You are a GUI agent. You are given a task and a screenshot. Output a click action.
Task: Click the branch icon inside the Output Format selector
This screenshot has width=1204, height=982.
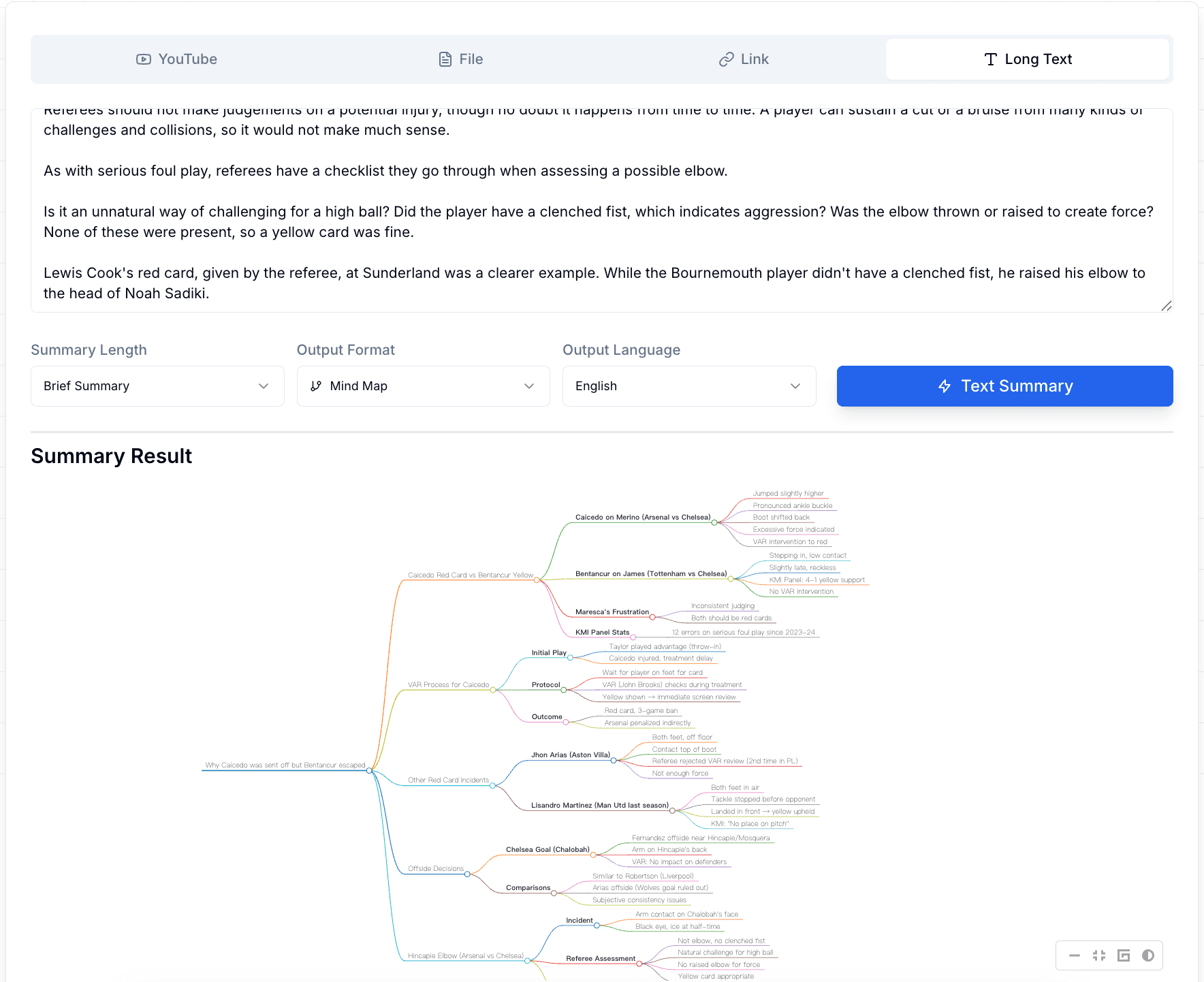pyautogui.click(x=316, y=386)
